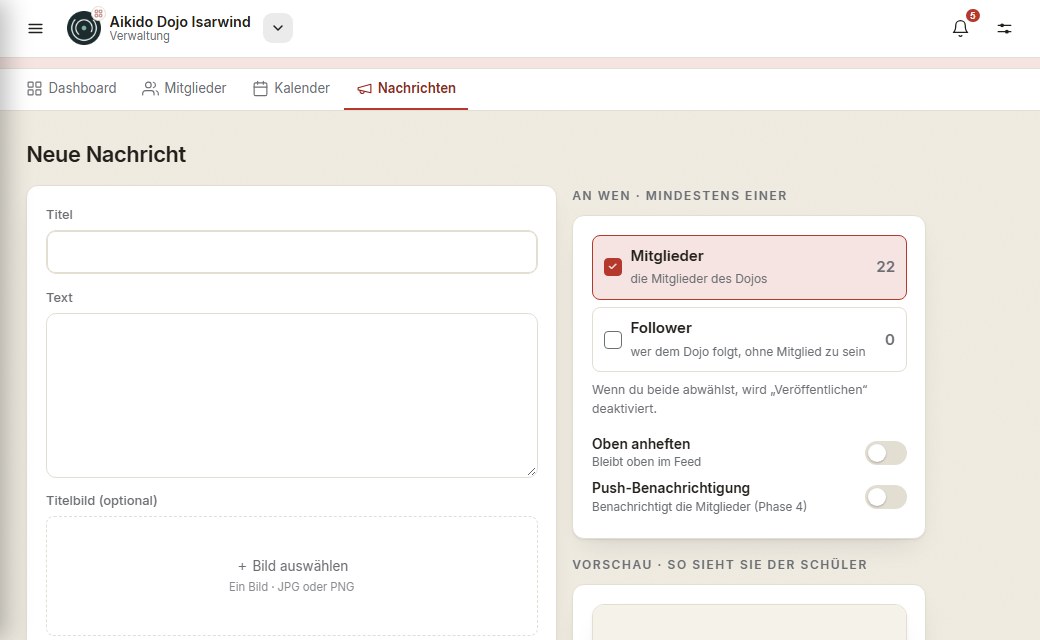Enable the Oben anheften toggle
1040x640 pixels.
coord(885,453)
